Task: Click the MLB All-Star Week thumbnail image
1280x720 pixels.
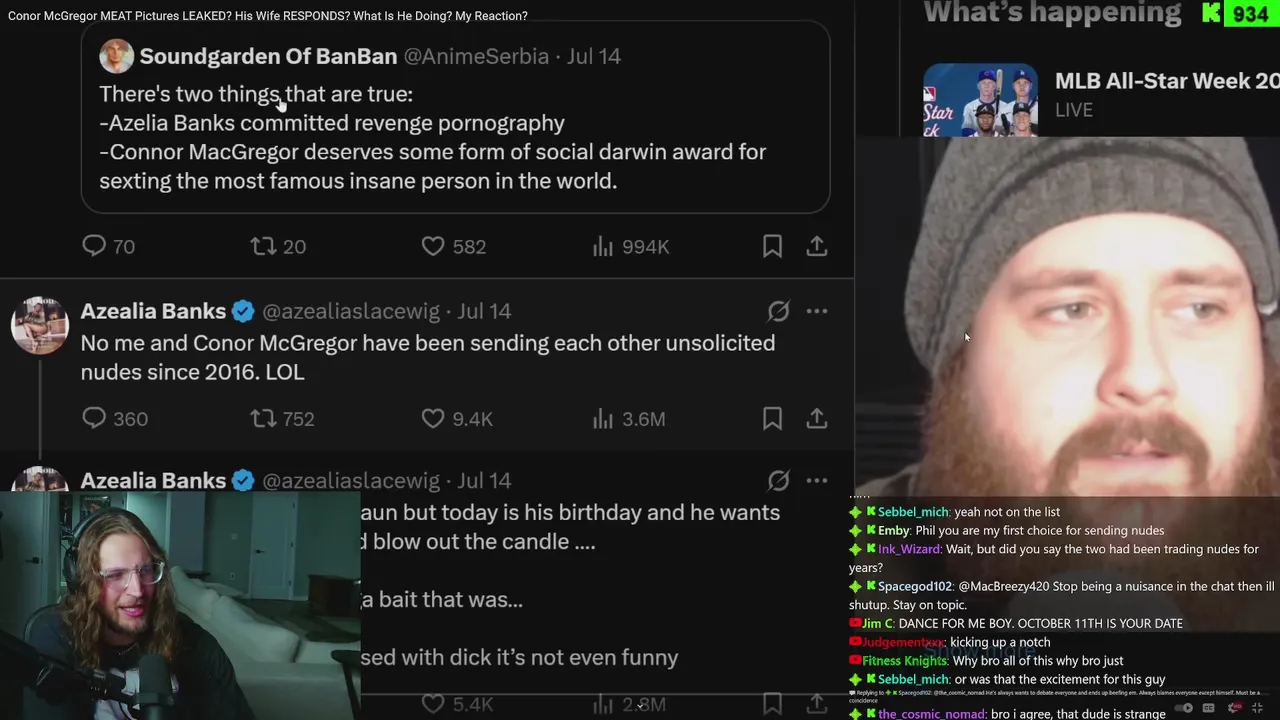Action: pyautogui.click(x=980, y=100)
